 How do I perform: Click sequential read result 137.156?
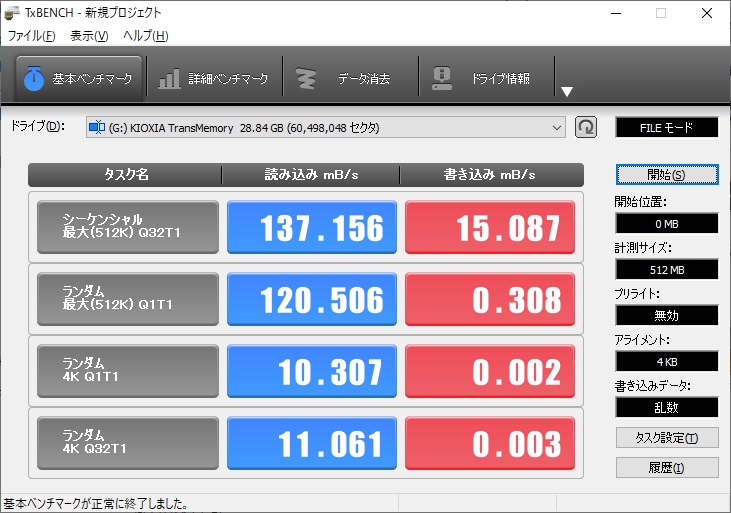pos(312,227)
